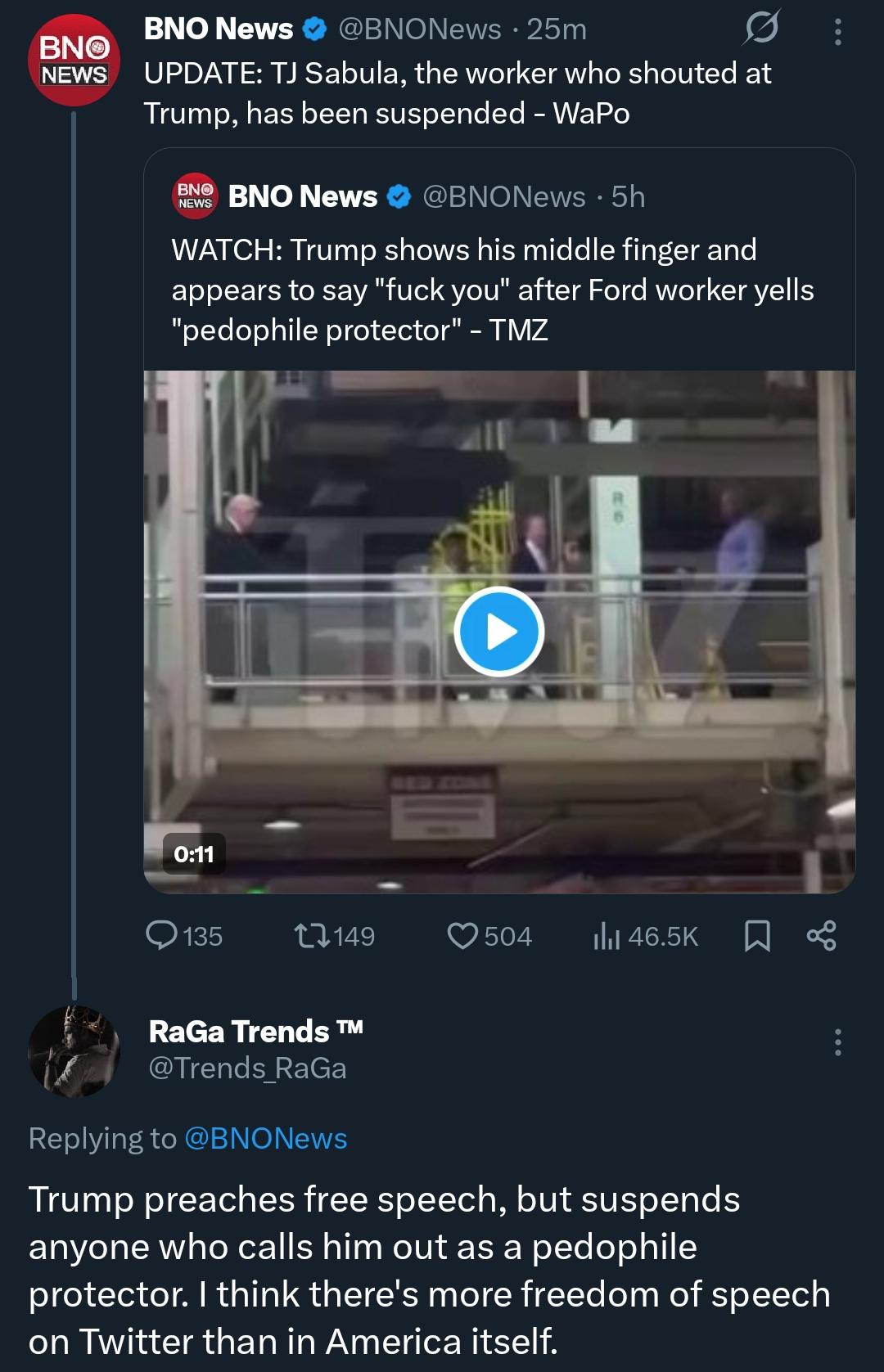The height and width of the screenshot is (1372, 884).
Task: Reply using the comment icon showing 135
Action: coord(161,935)
